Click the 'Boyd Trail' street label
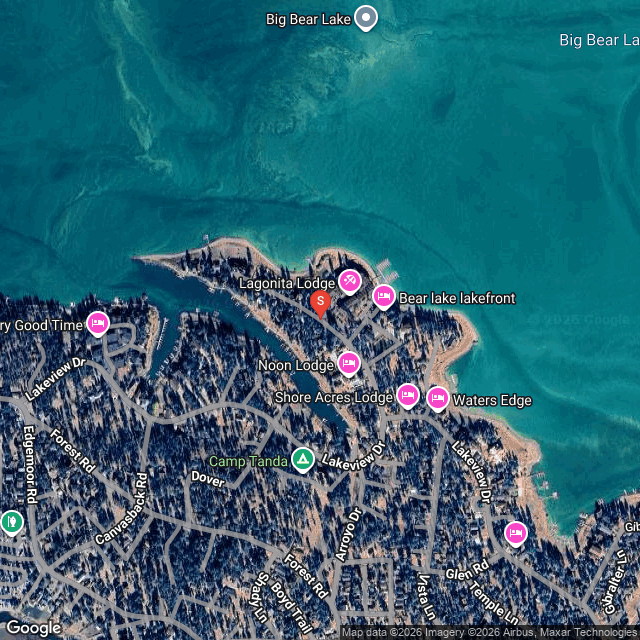The width and height of the screenshot is (640, 640). [x=292, y=609]
